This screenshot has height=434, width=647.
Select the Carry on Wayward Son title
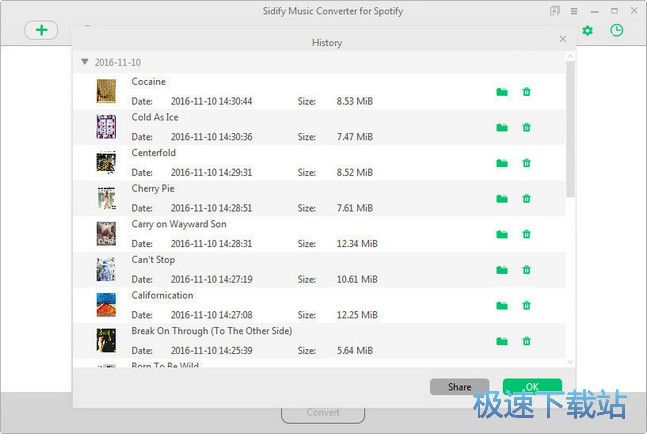[179, 224]
